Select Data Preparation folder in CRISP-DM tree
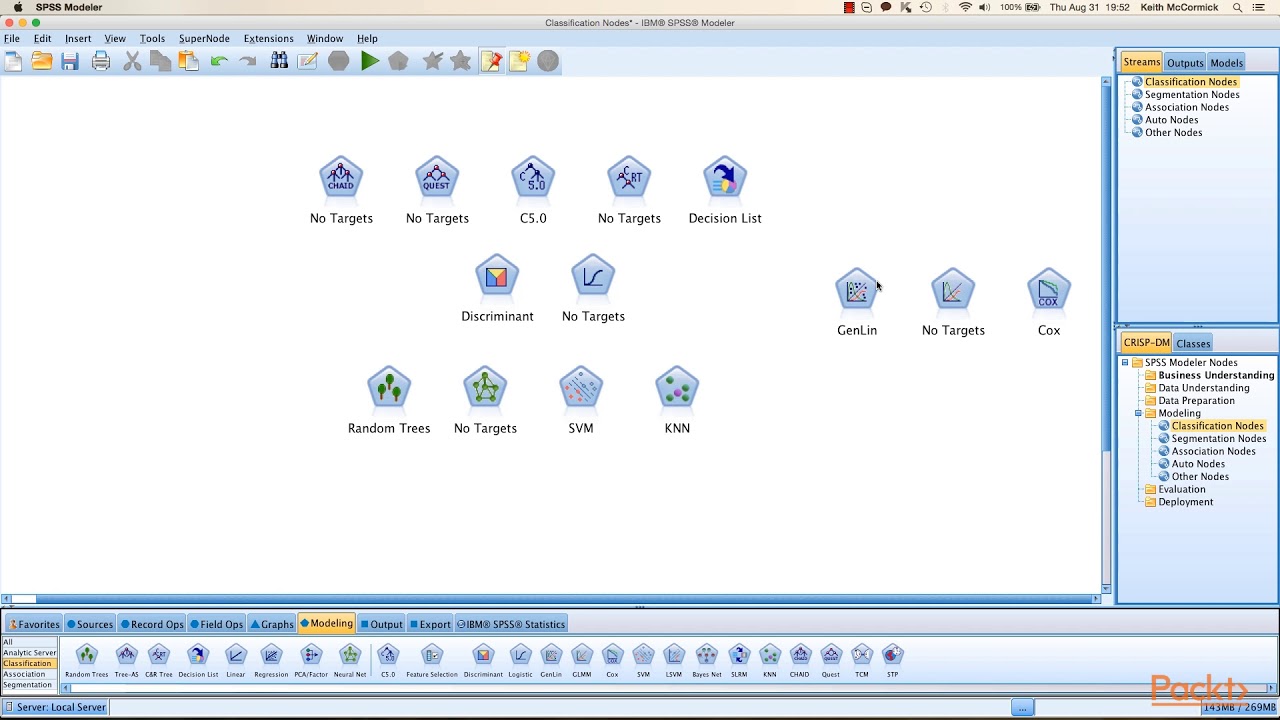 click(x=1196, y=401)
